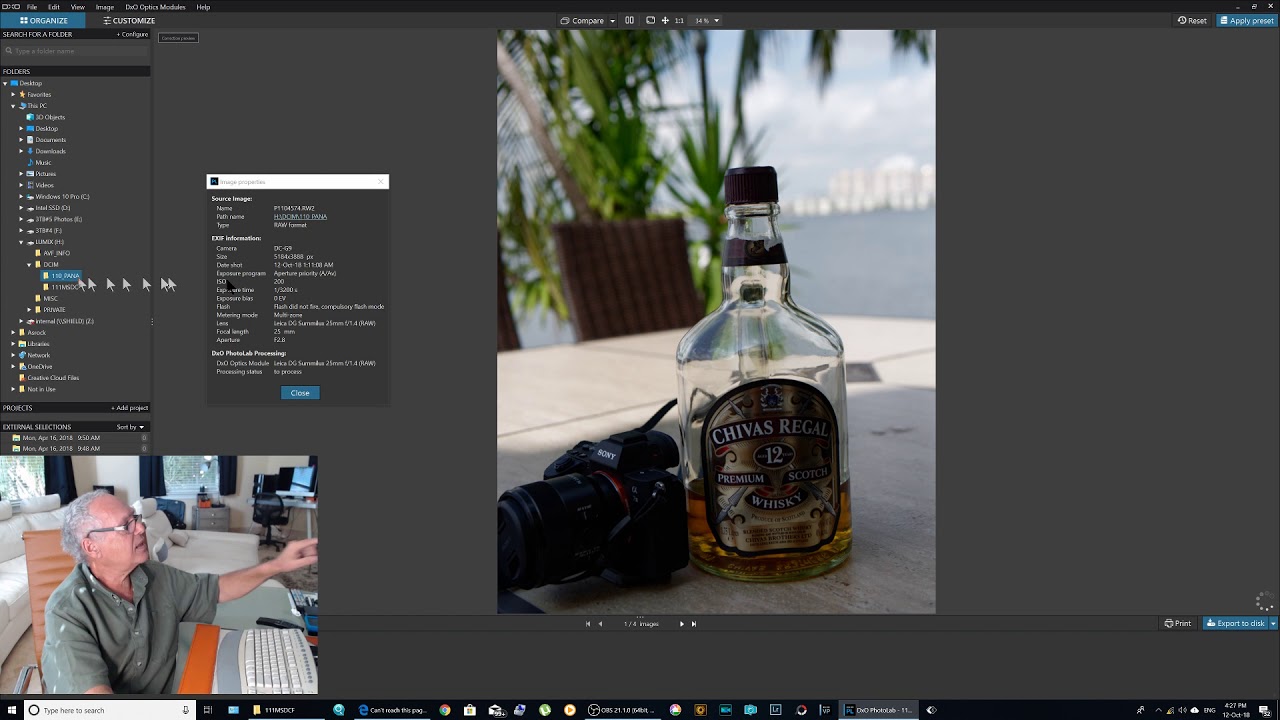The image size is (1280, 720).
Task: Collapse the DCIM folder node
Action: pos(29,265)
